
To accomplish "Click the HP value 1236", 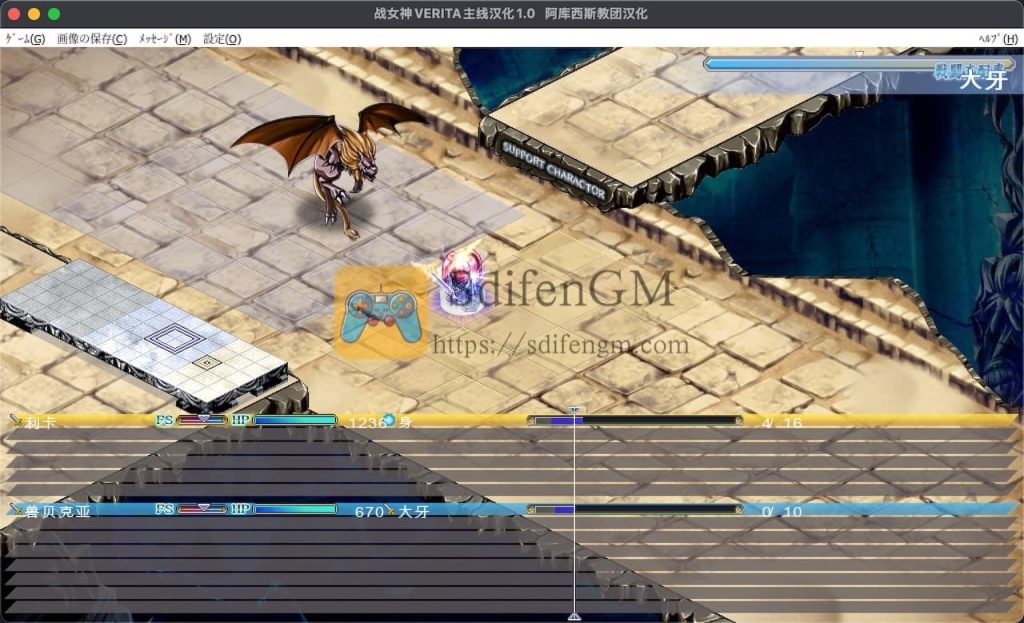I will click(368, 423).
